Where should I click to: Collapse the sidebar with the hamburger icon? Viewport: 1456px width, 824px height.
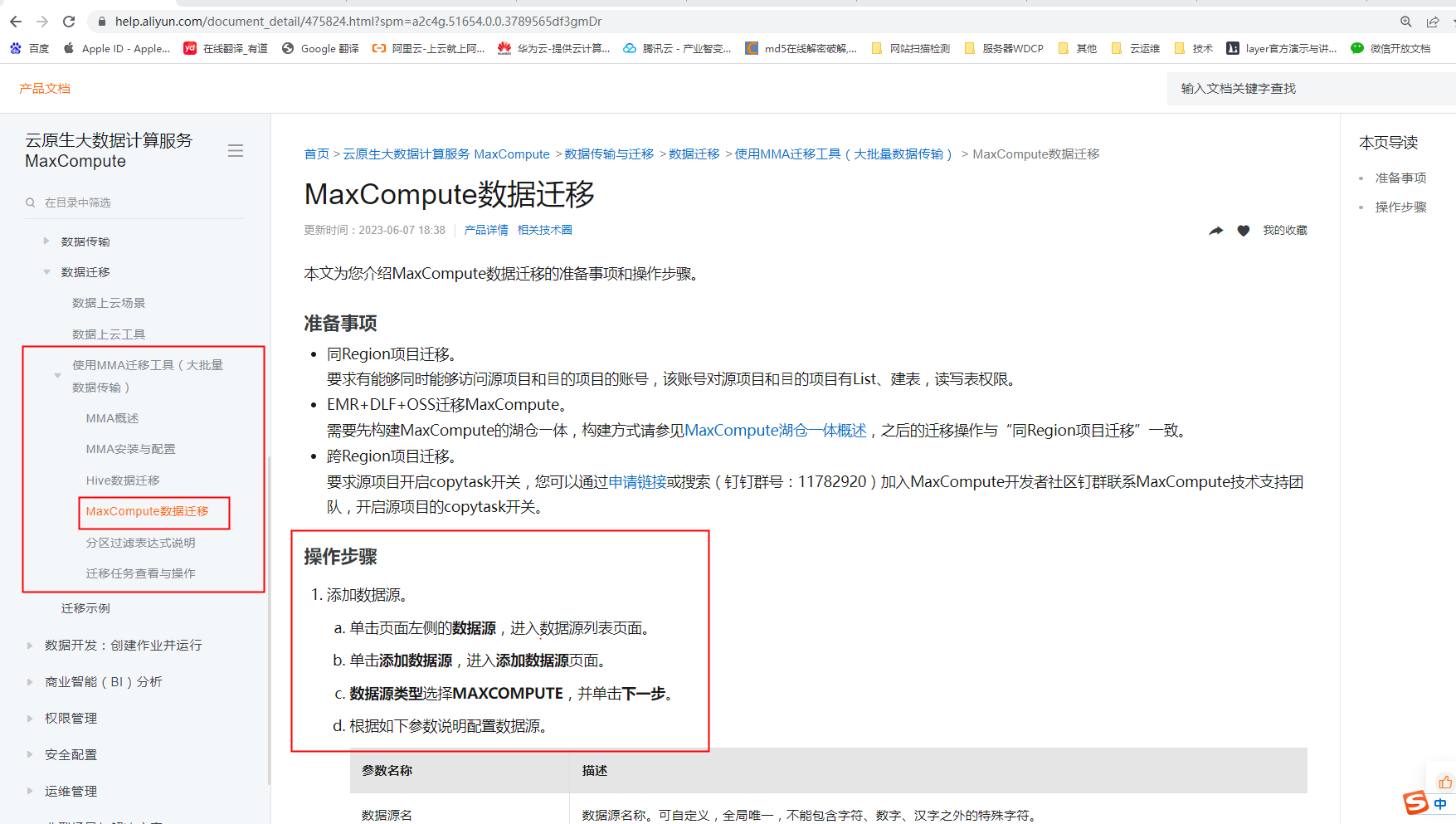236,151
